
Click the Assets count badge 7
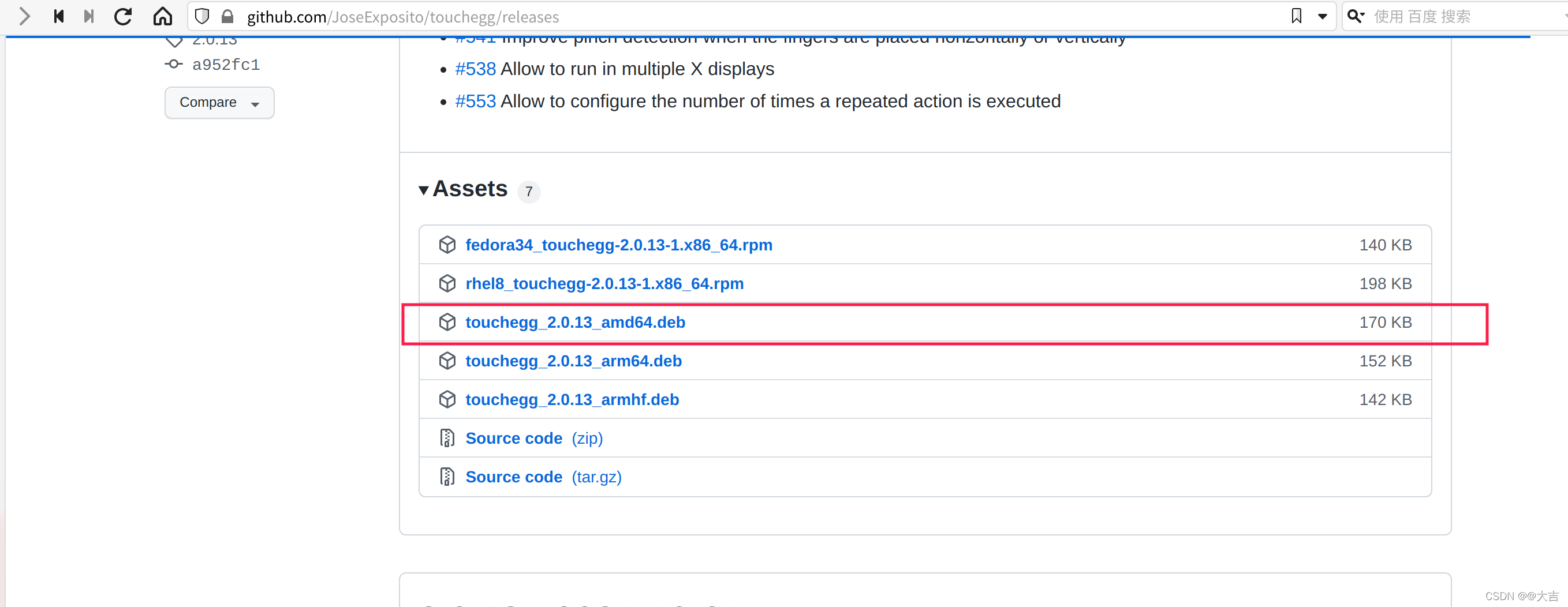(529, 192)
